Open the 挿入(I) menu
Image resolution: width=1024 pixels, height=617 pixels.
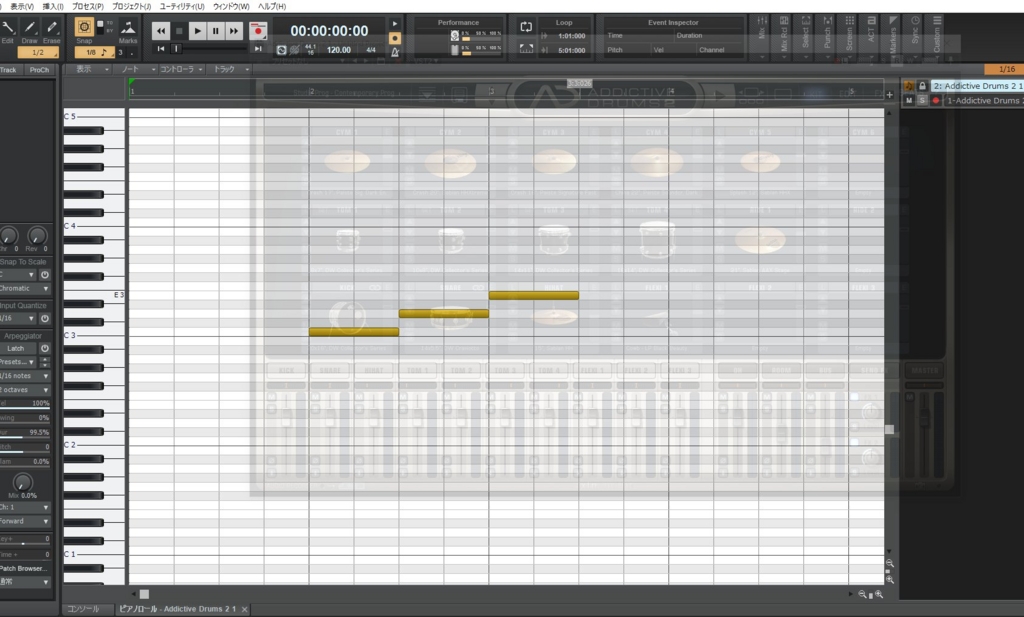[53, 6]
